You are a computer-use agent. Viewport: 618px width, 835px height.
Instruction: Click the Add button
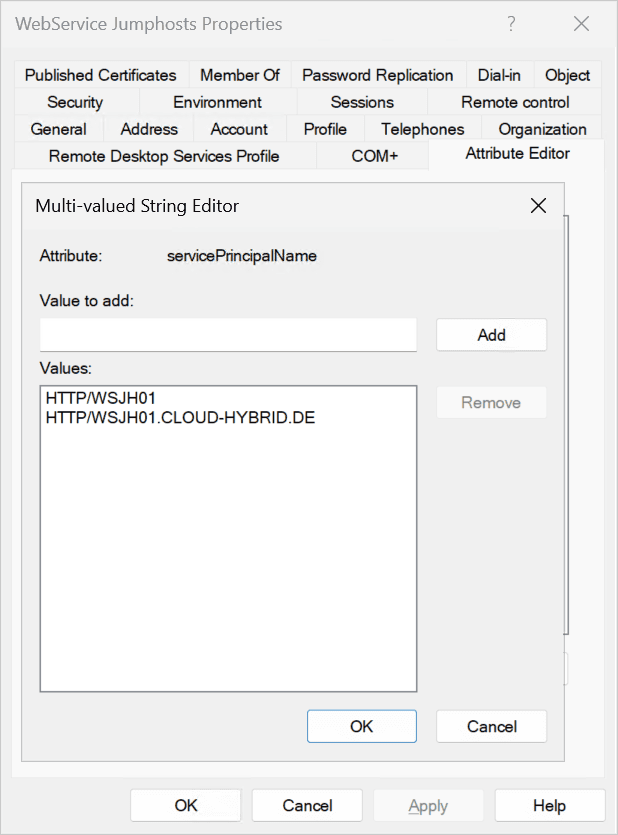pyautogui.click(x=491, y=335)
